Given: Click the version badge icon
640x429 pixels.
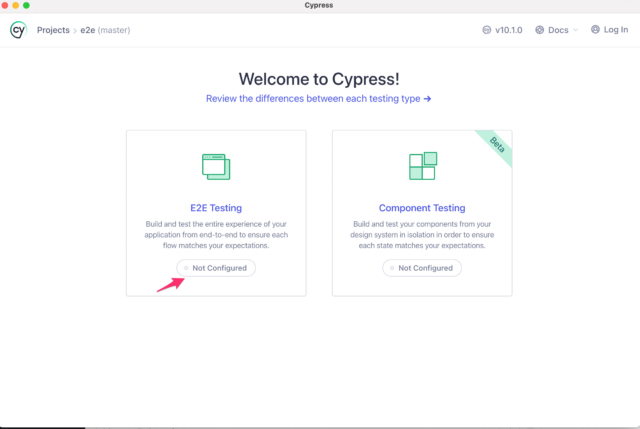Looking at the screenshot, I should tap(487, 30).
